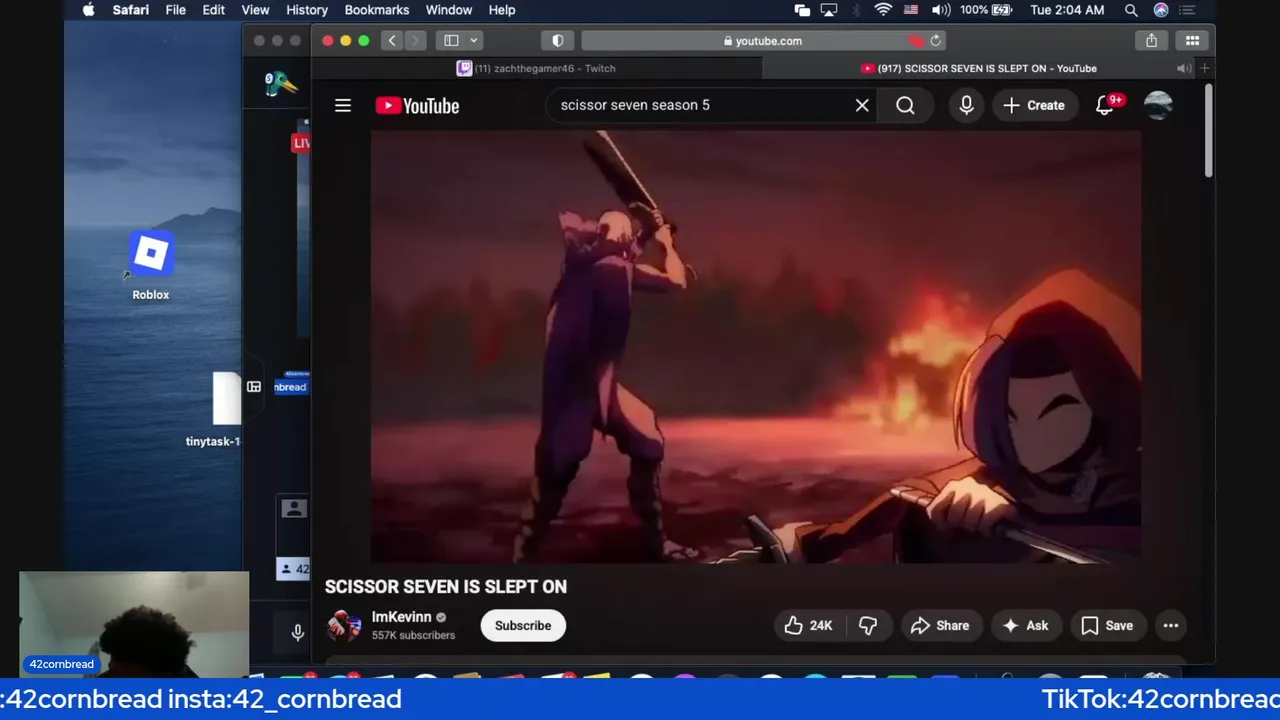Like the video with 24K thumbs up
The width and height of the screenshot is (1280, 720).
click(x=809, y=625)
